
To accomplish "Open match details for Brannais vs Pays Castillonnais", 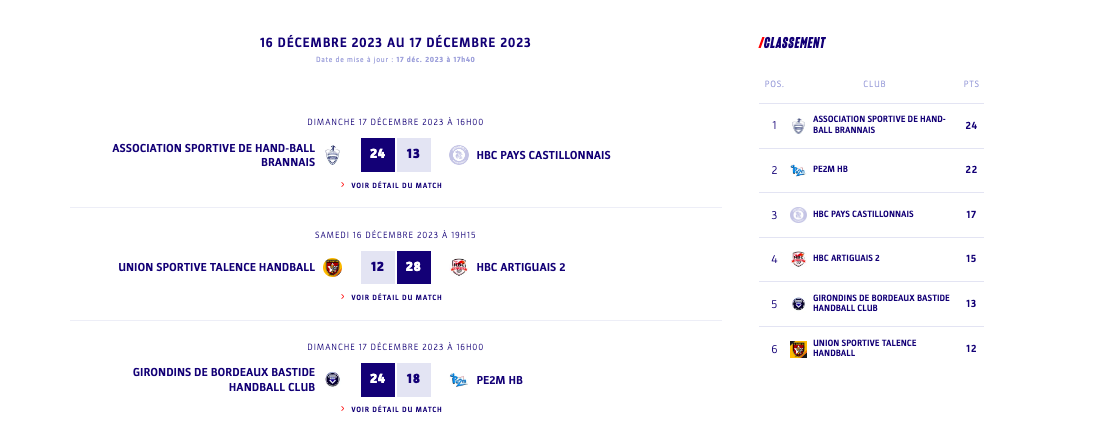I will 392,185.
